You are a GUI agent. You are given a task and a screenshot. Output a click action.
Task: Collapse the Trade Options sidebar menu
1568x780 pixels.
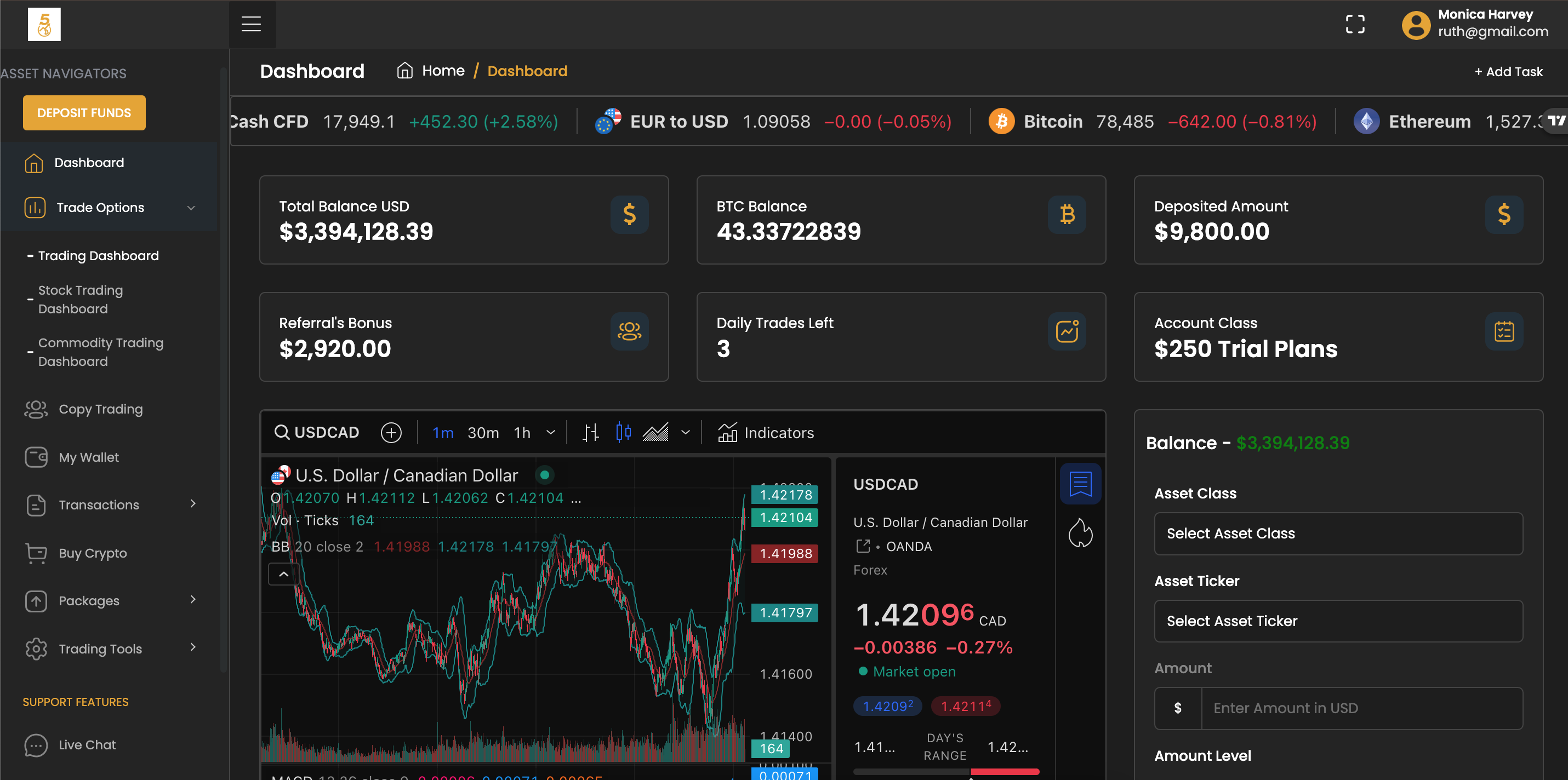point(191,208)
